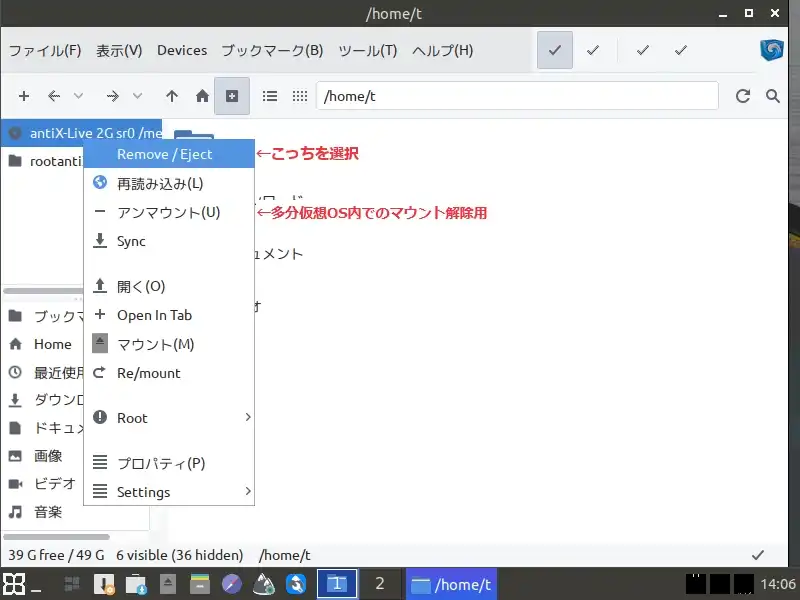Image resolution: width=800 pixels, height=600 pixels.
Task: Click the new tab plus icon
Action: coord(24,96)
